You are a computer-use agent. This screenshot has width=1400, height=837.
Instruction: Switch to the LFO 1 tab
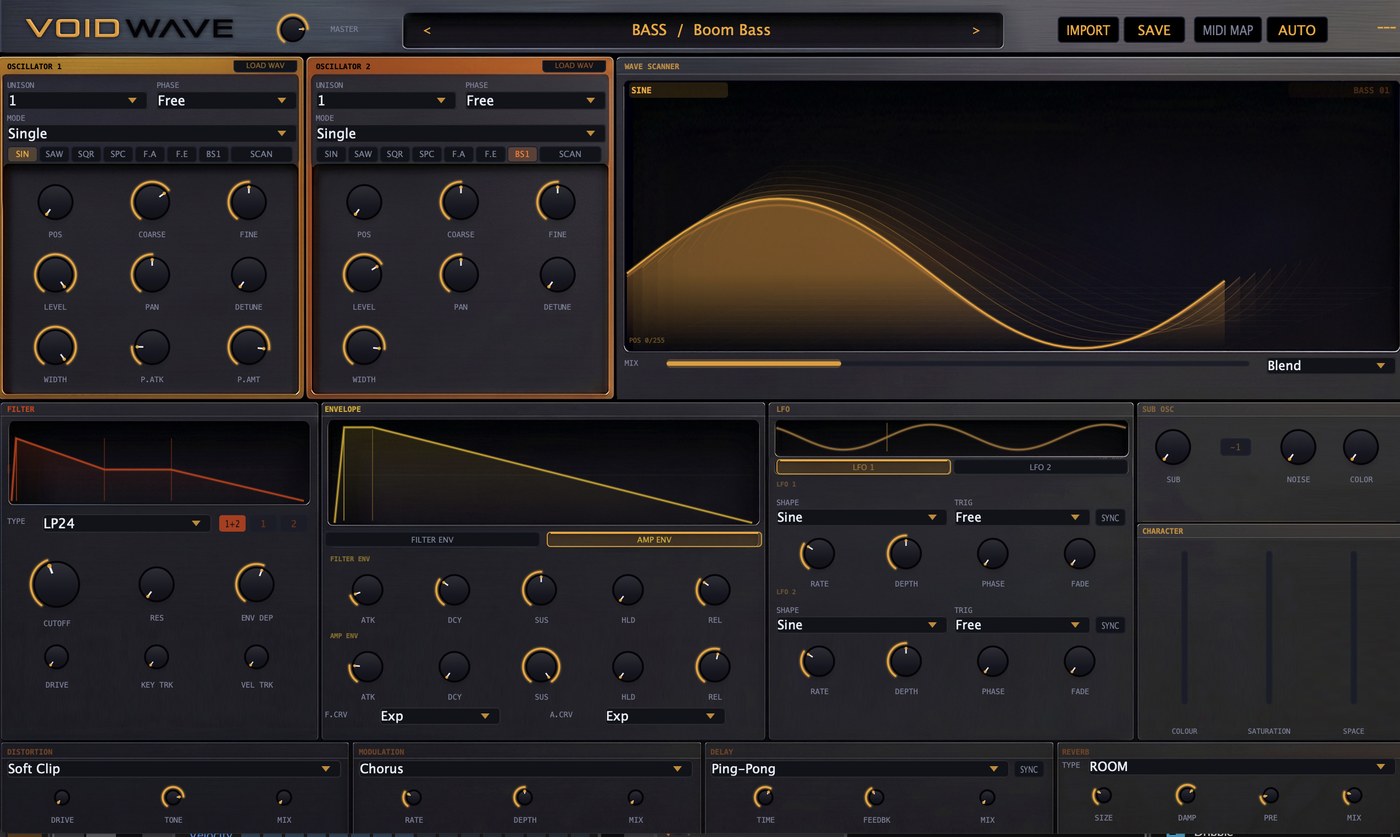coord(863,467)
